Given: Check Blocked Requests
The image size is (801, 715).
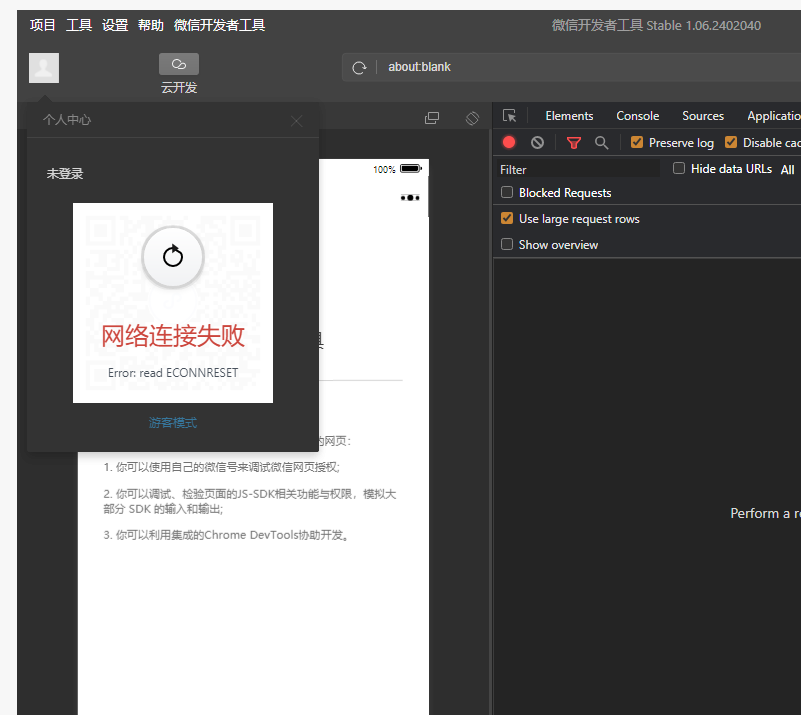Looking at the screenshot, I should [507, 192].
